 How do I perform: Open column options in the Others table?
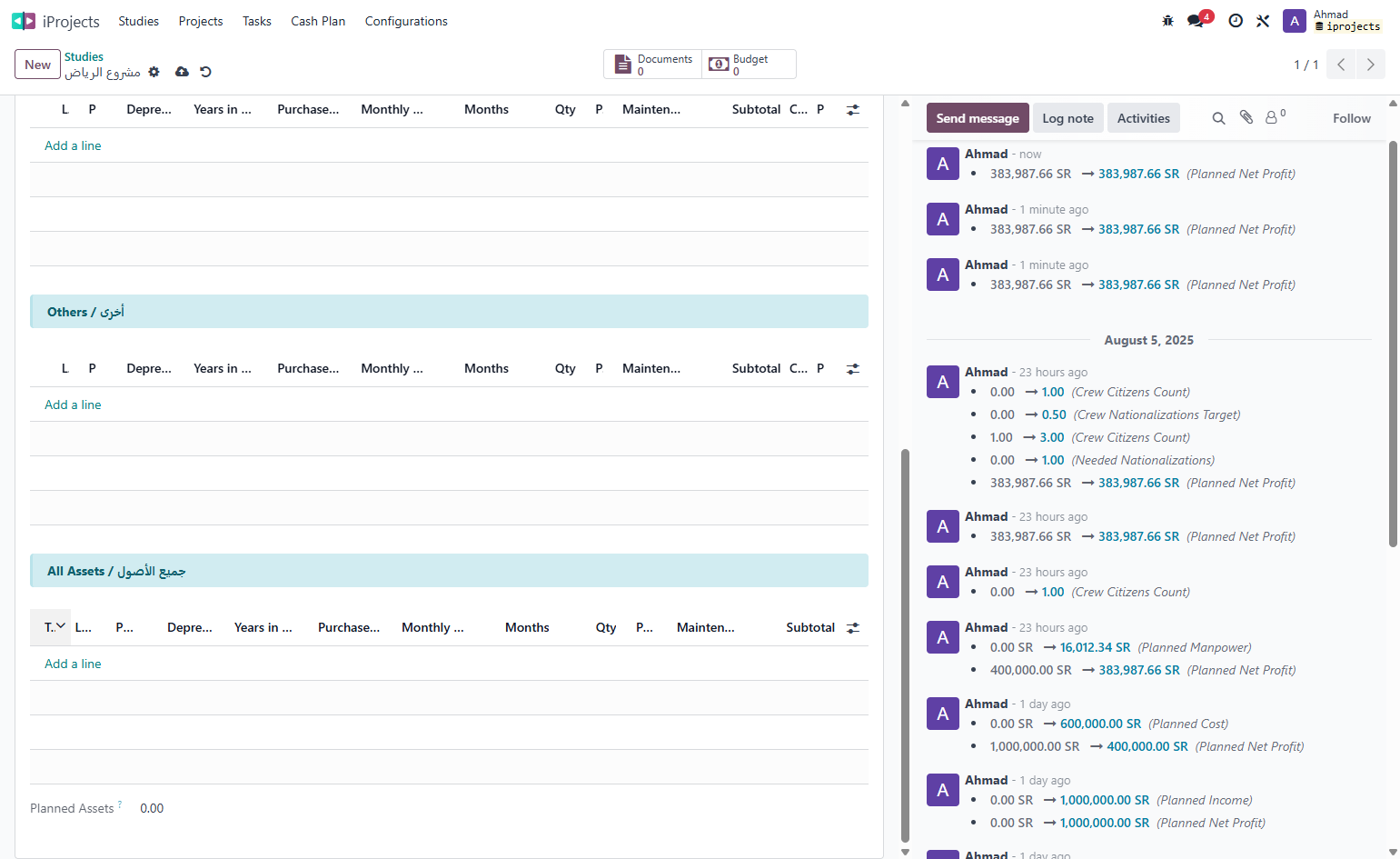(x=852, y=369)
